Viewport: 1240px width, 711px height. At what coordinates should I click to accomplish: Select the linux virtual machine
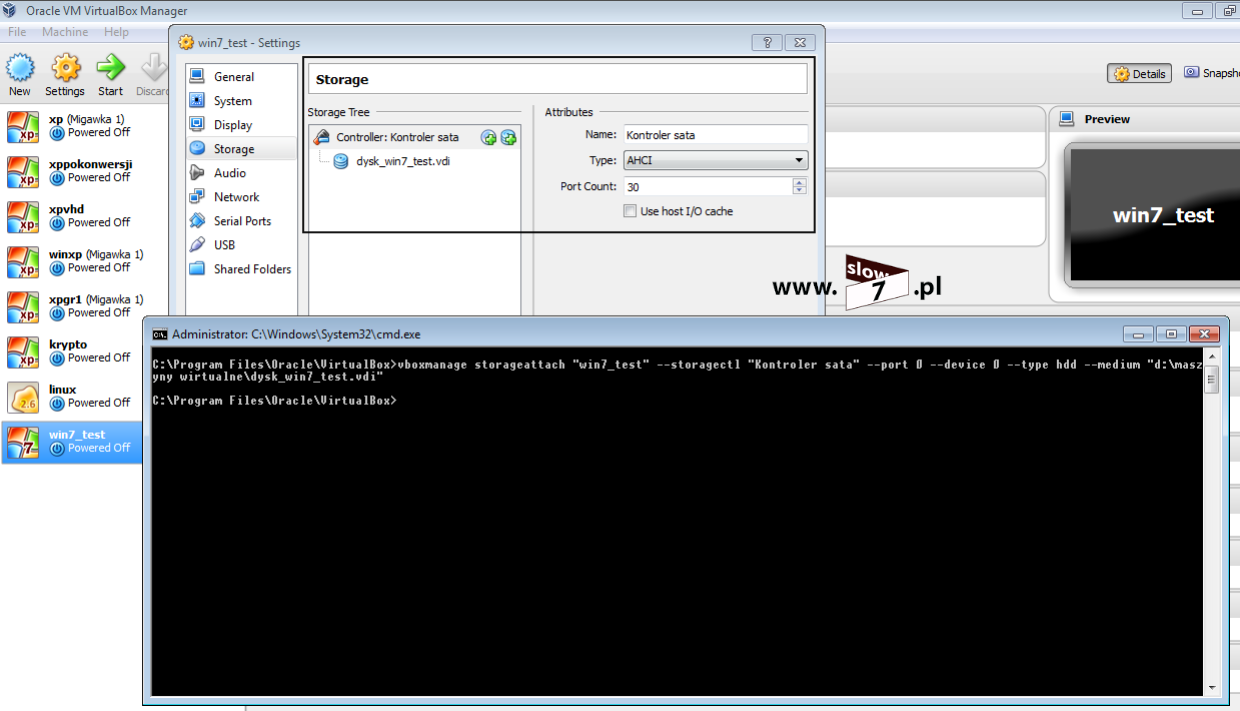coord(71,396)
